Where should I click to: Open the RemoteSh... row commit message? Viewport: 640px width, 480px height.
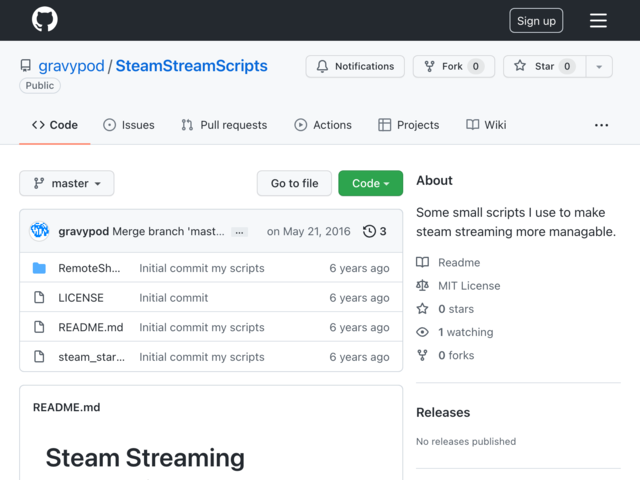(202, 268)
